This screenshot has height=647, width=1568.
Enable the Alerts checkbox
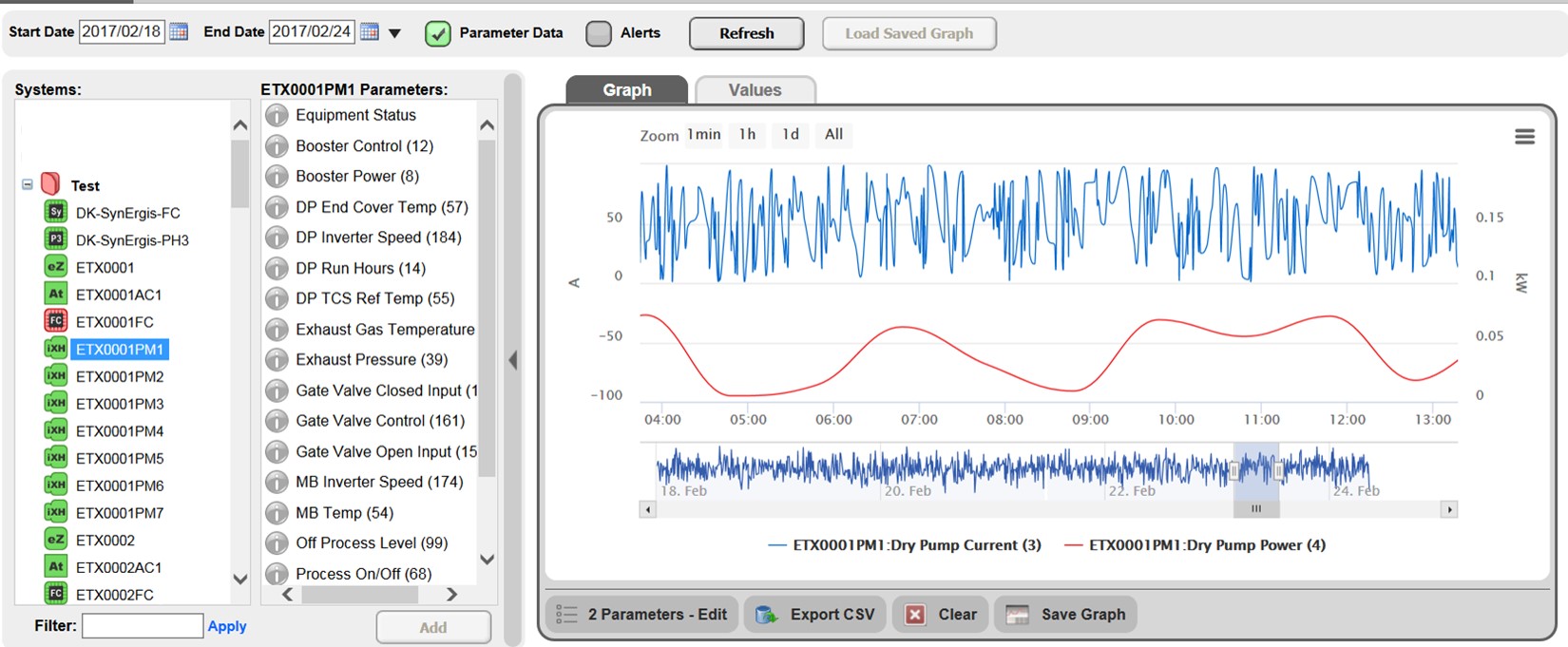(x=599, y=33)
